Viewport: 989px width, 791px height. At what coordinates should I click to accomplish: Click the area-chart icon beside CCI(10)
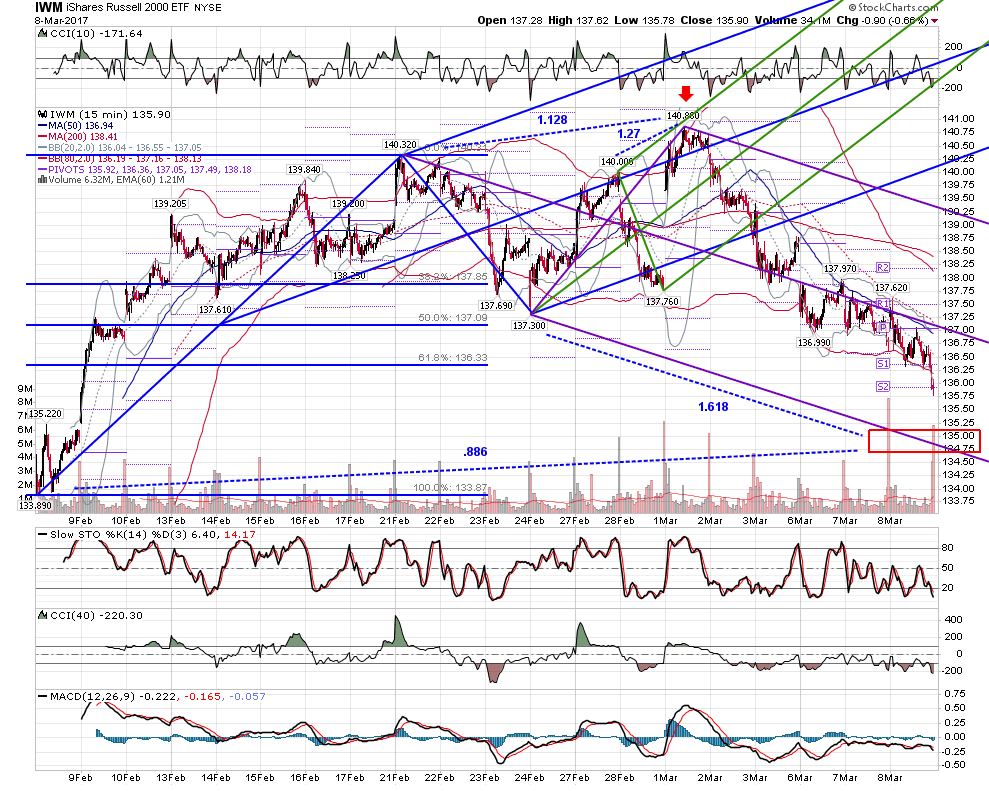point(42,33)
